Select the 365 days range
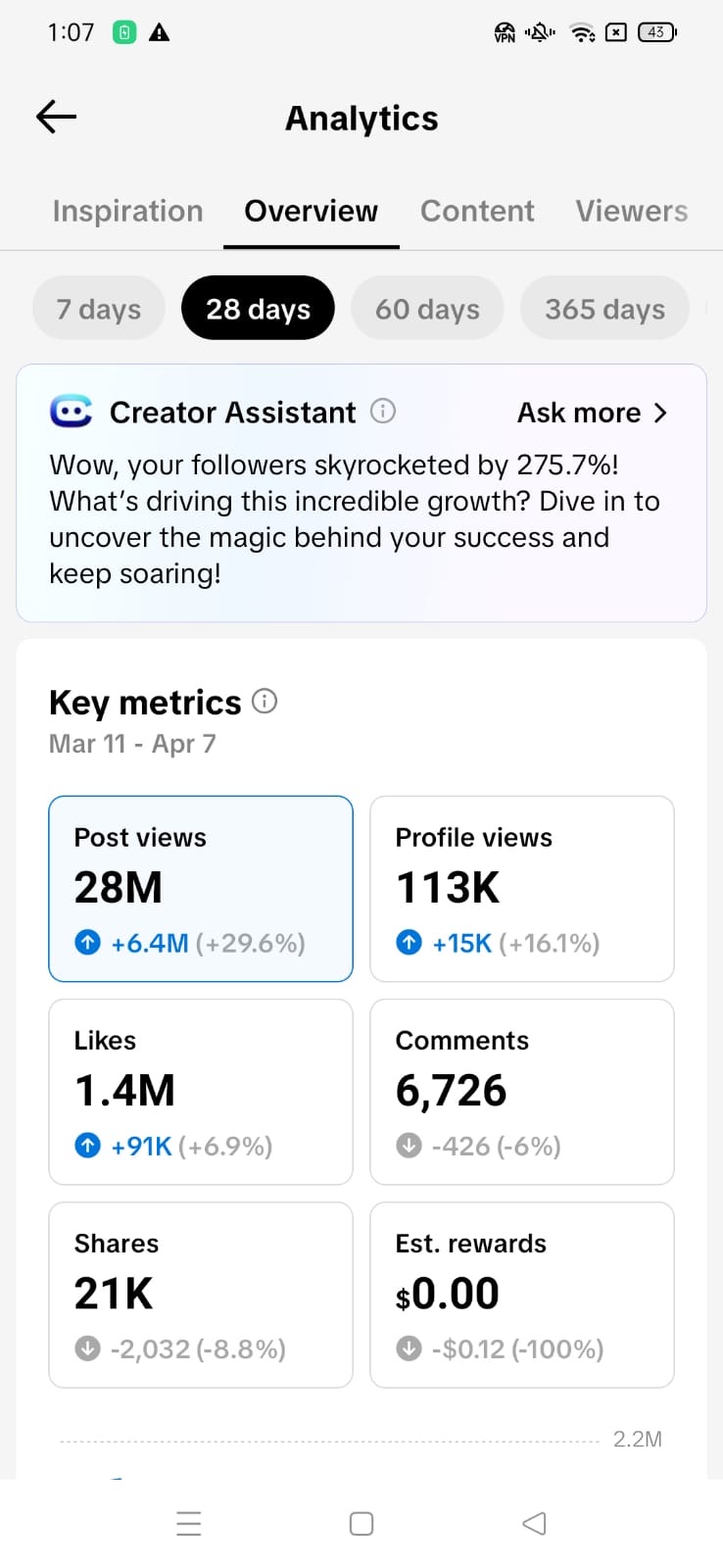Screen dimensions: 723x1568 click(x=604, y=309)
